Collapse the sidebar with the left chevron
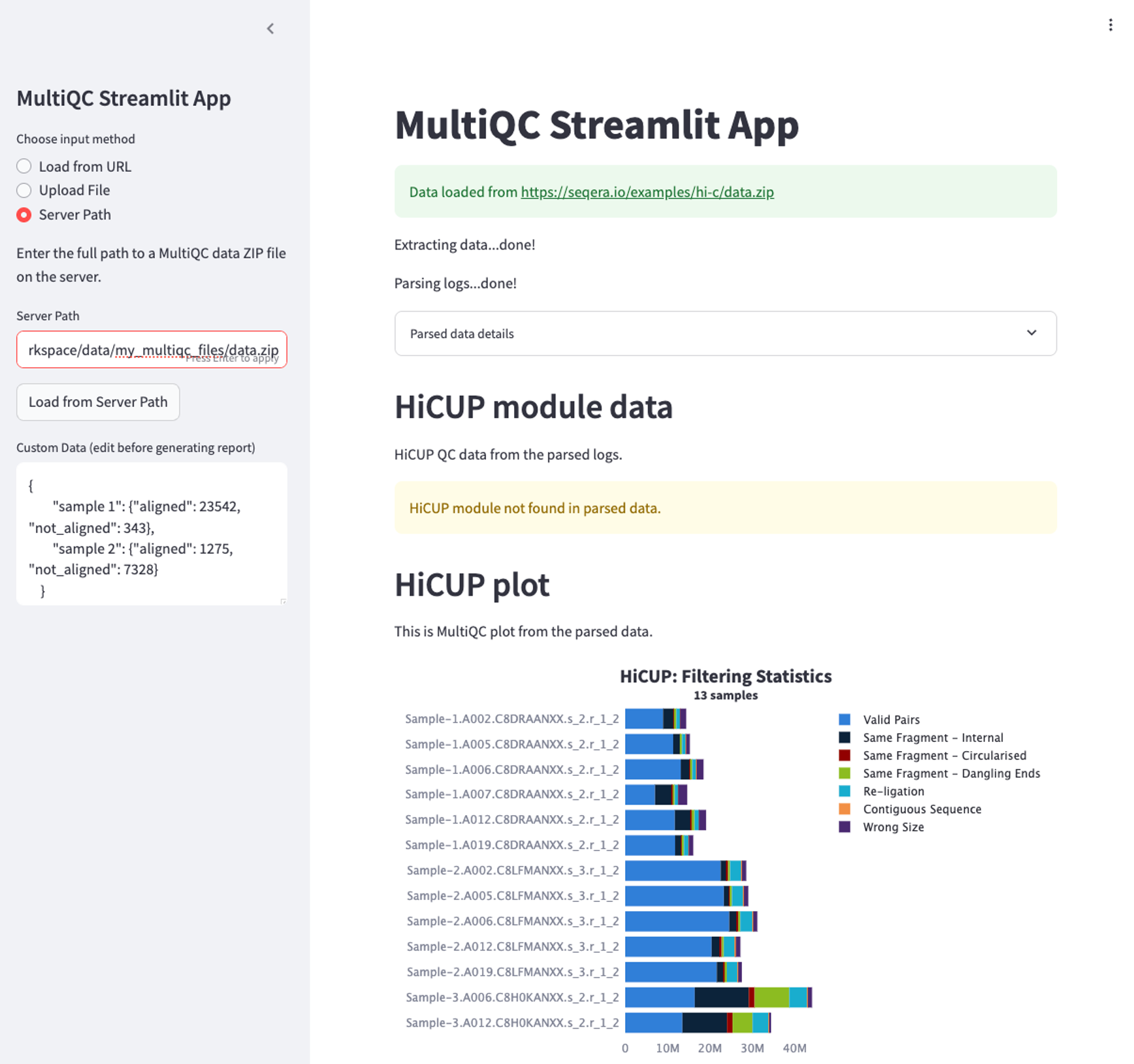1134x1064 pixels. pyautogui.click(x=270, y=29)
